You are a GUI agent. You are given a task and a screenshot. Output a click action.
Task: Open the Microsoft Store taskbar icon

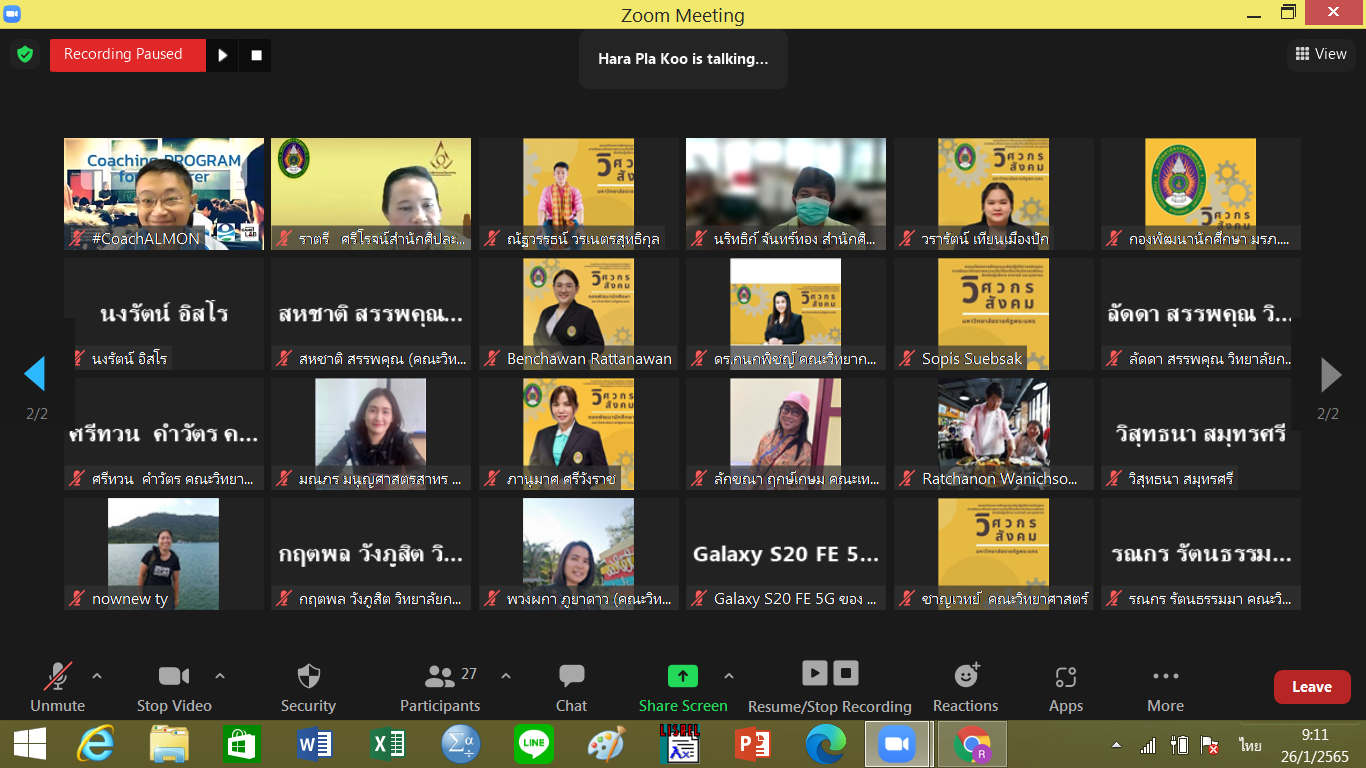point(242,744)
